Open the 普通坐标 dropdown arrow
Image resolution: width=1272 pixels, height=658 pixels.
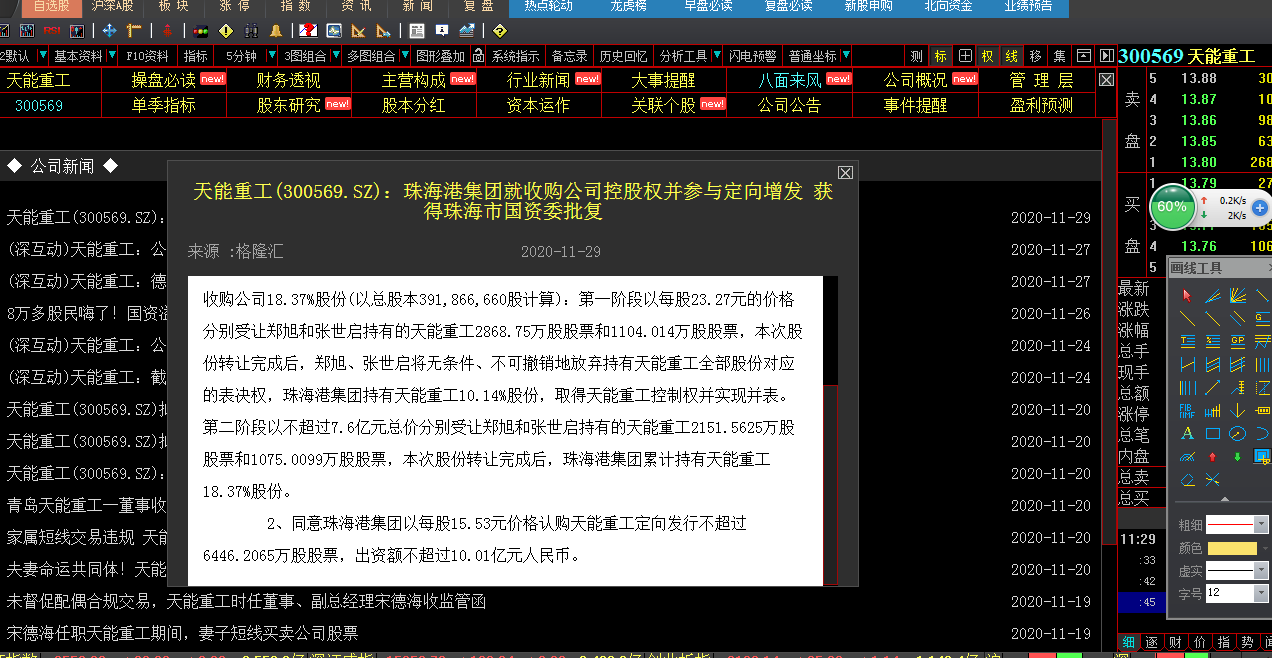(846, 55)
